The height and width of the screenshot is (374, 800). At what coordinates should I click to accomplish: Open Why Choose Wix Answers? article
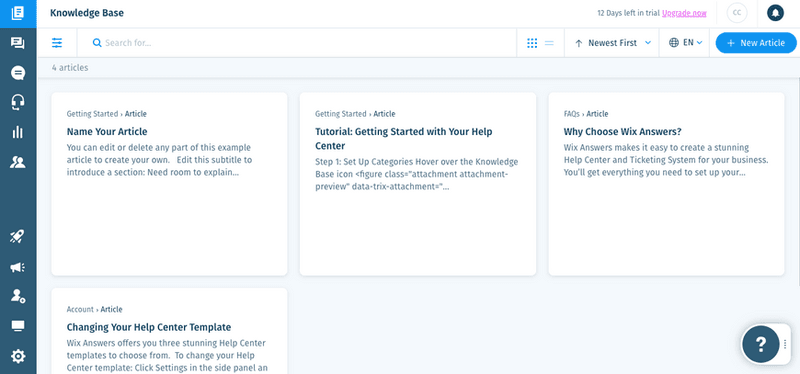point(622,132)
